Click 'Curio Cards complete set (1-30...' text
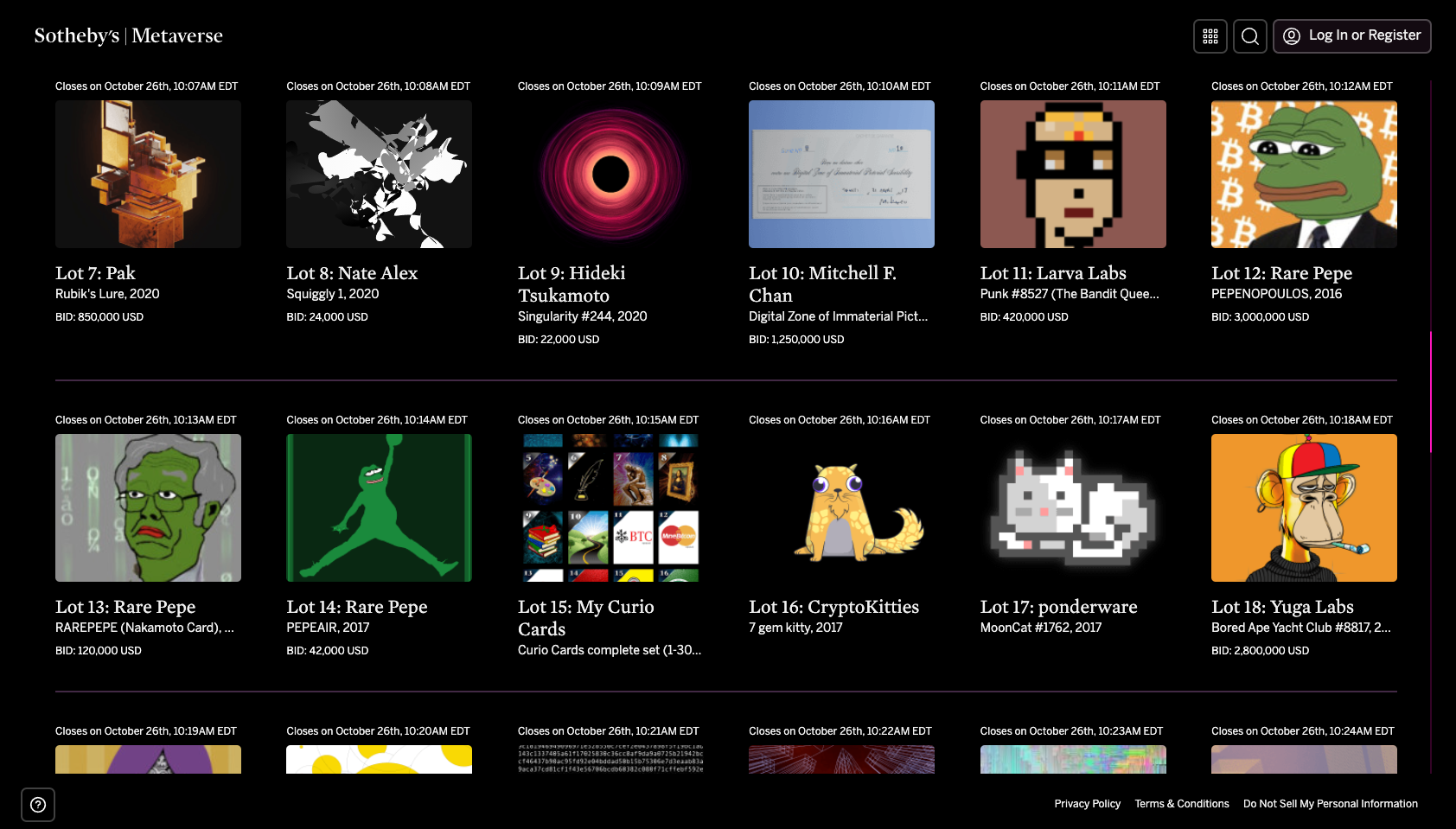 click(x=610, y=650)
